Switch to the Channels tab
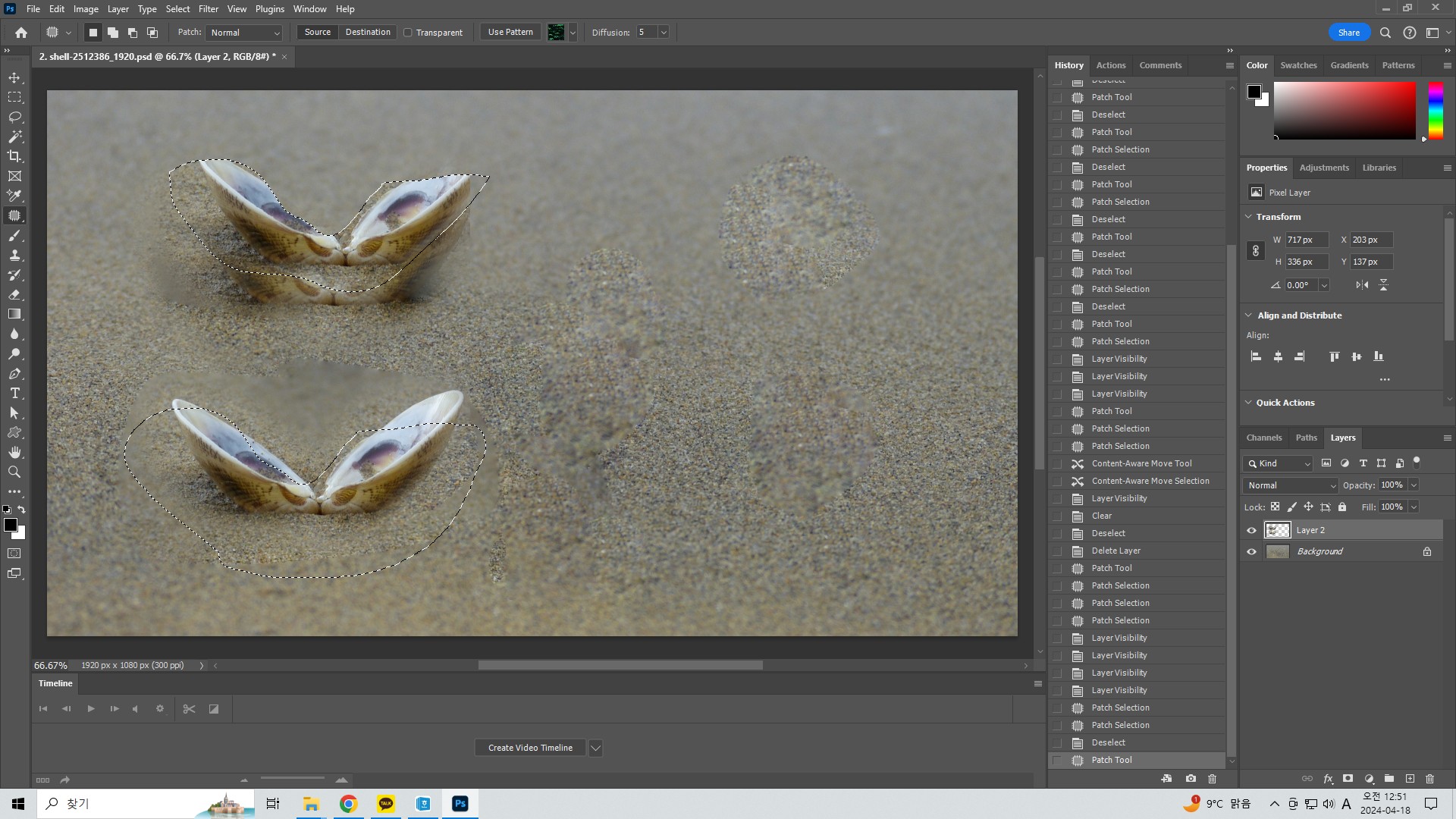The height and width of the screenshot is (819, 1456). click(x=1263, y=438)
